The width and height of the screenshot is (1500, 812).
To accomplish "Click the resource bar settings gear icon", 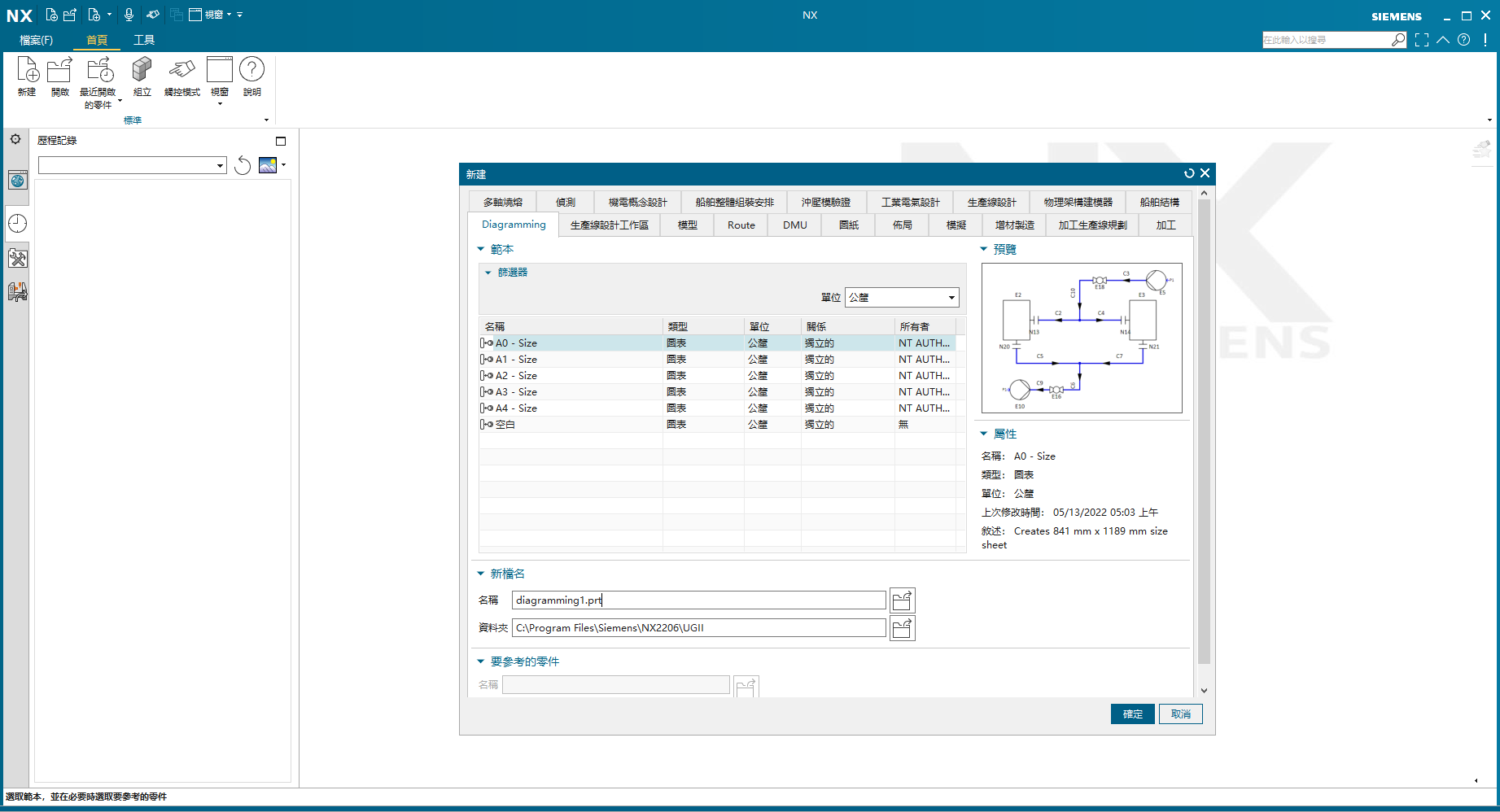I will 15,139.
